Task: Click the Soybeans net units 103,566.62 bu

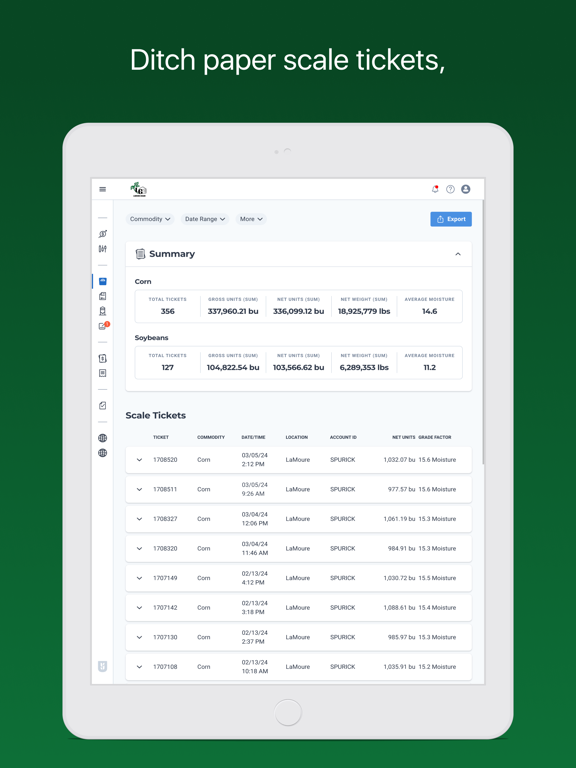Action: 298,367
